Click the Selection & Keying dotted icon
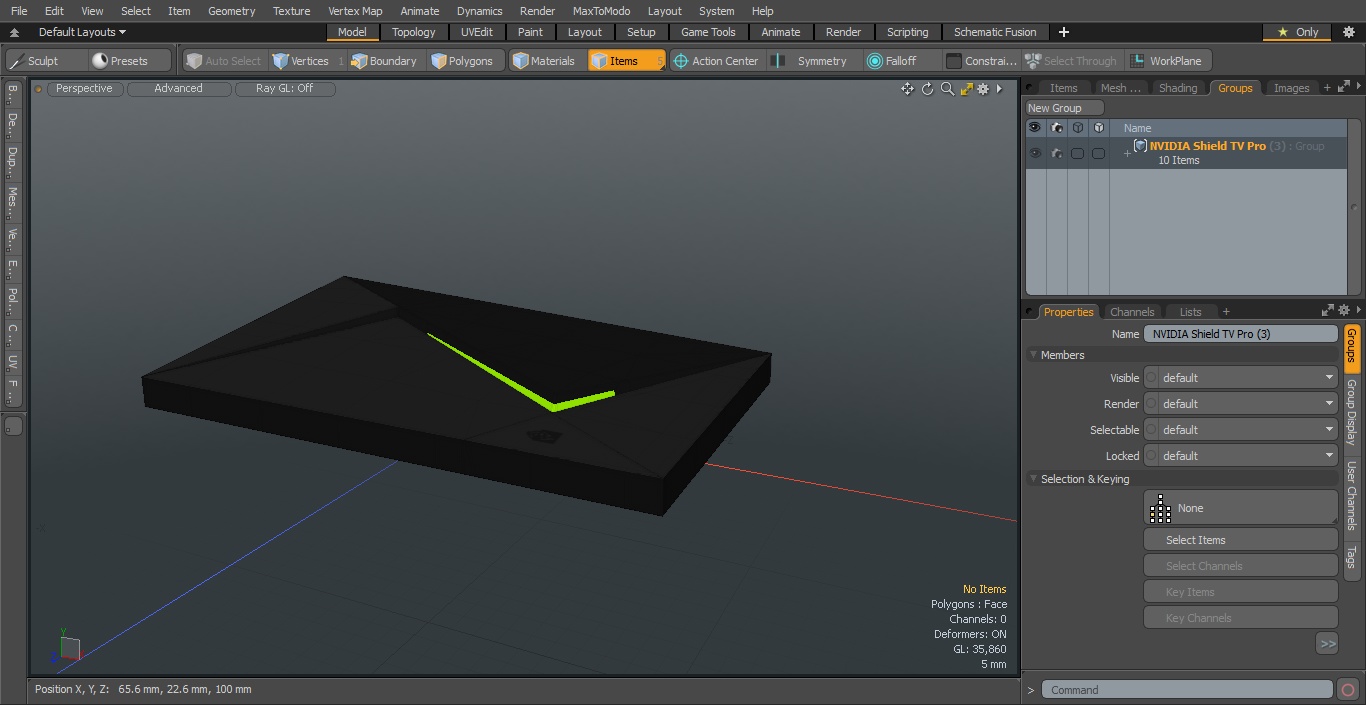The width and height of the screenshot is (1366, 705). tap(1160, 508)
